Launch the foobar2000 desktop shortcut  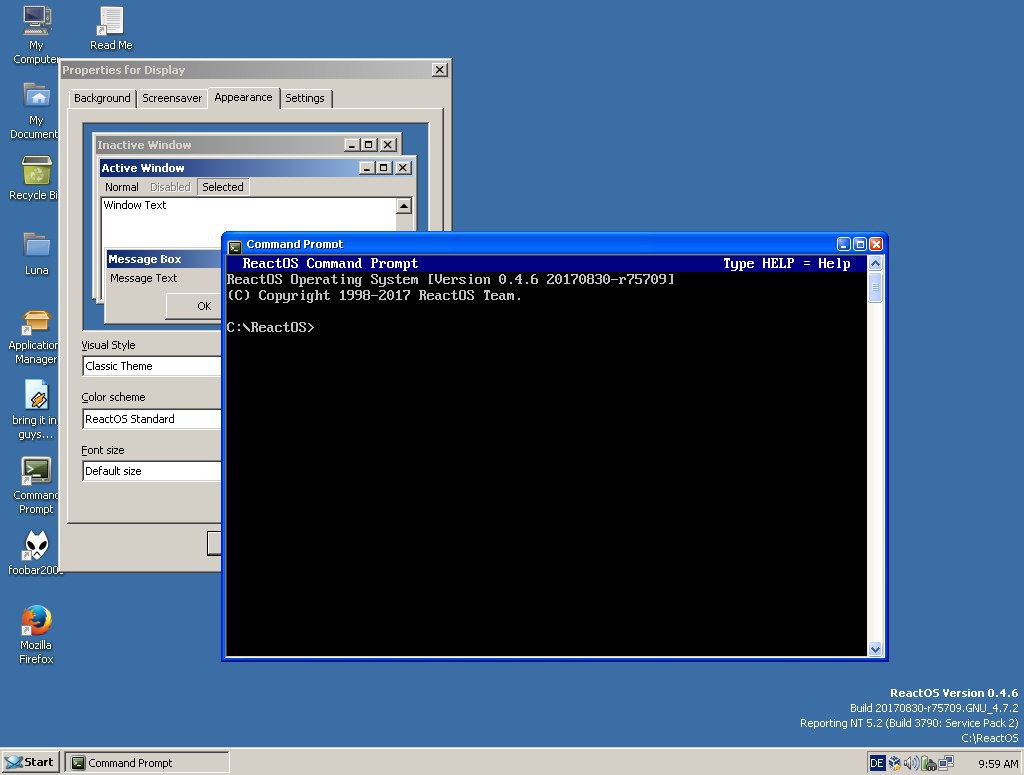click(36, 552)
